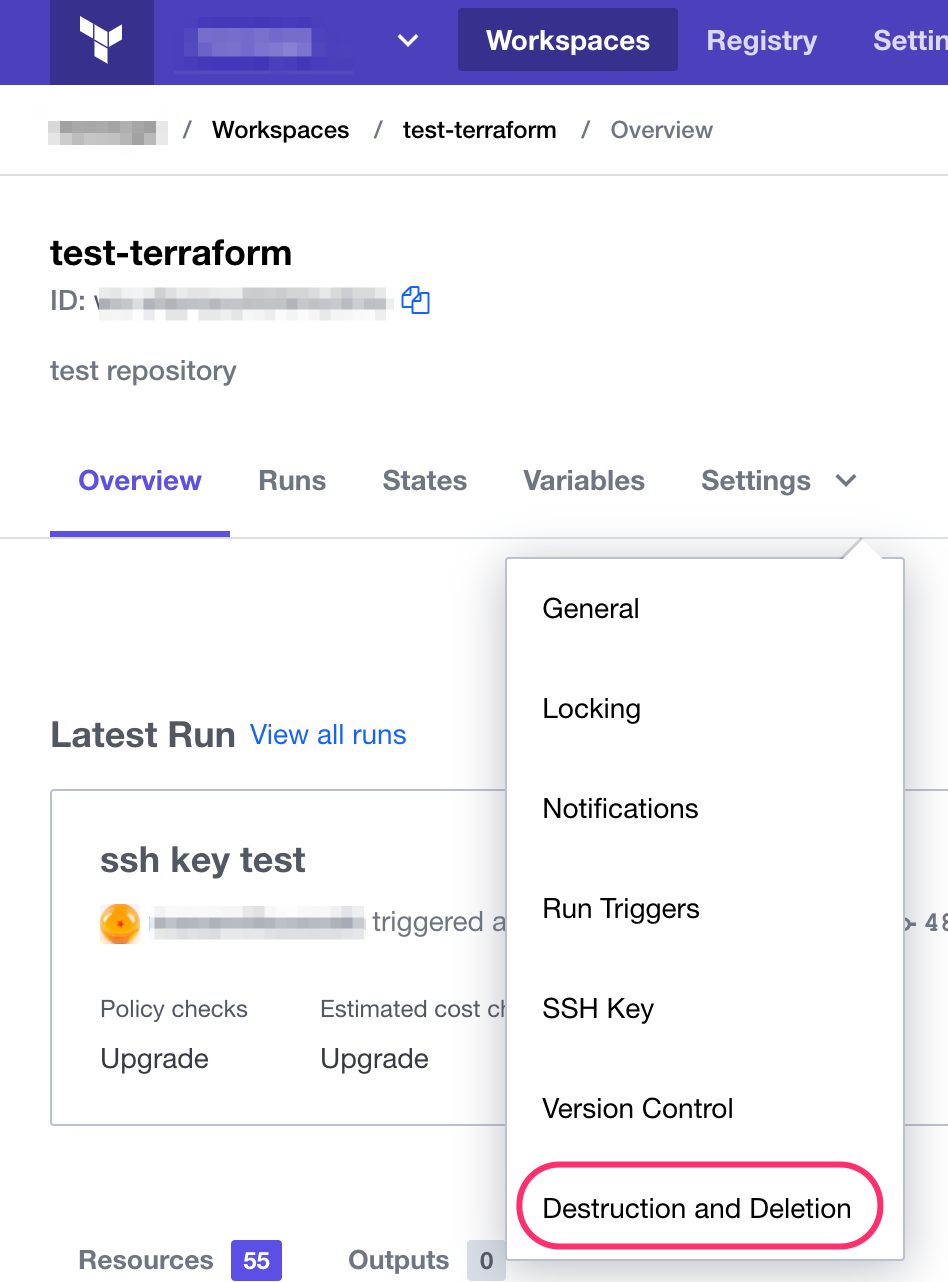Open the cut-off Settings item in top navigation

(910, 41)
